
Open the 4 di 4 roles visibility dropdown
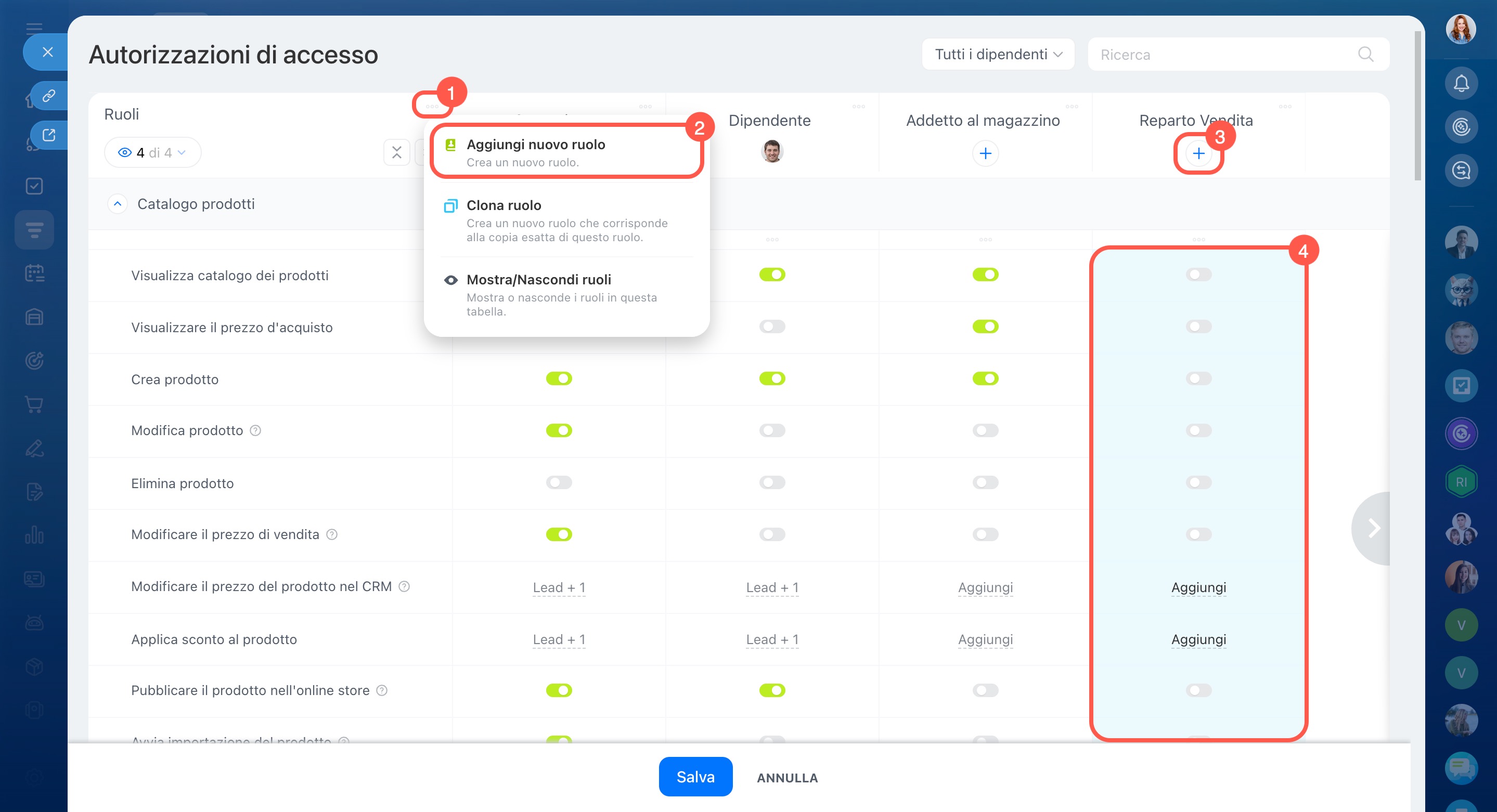pyautogui.click(x=152, y=152)
